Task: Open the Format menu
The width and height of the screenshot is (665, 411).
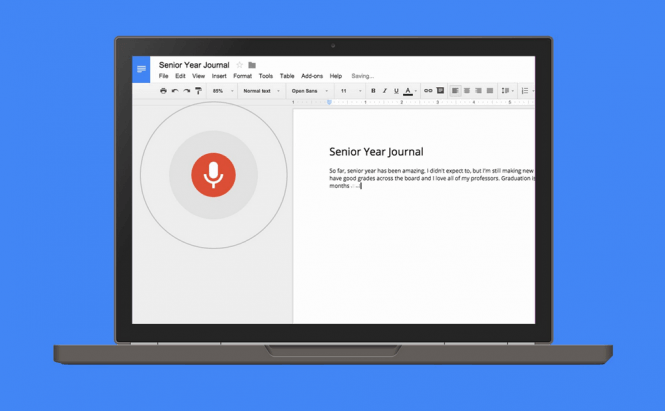Action: (243, 76)
